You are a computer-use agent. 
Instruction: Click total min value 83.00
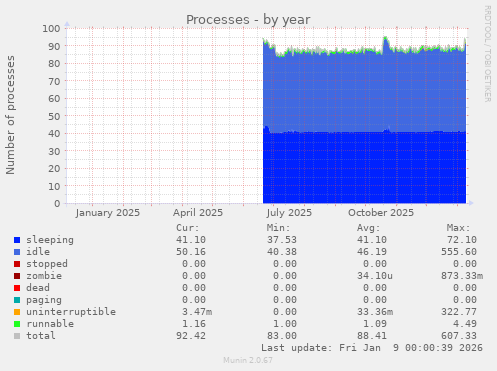(x=282, y=336)
